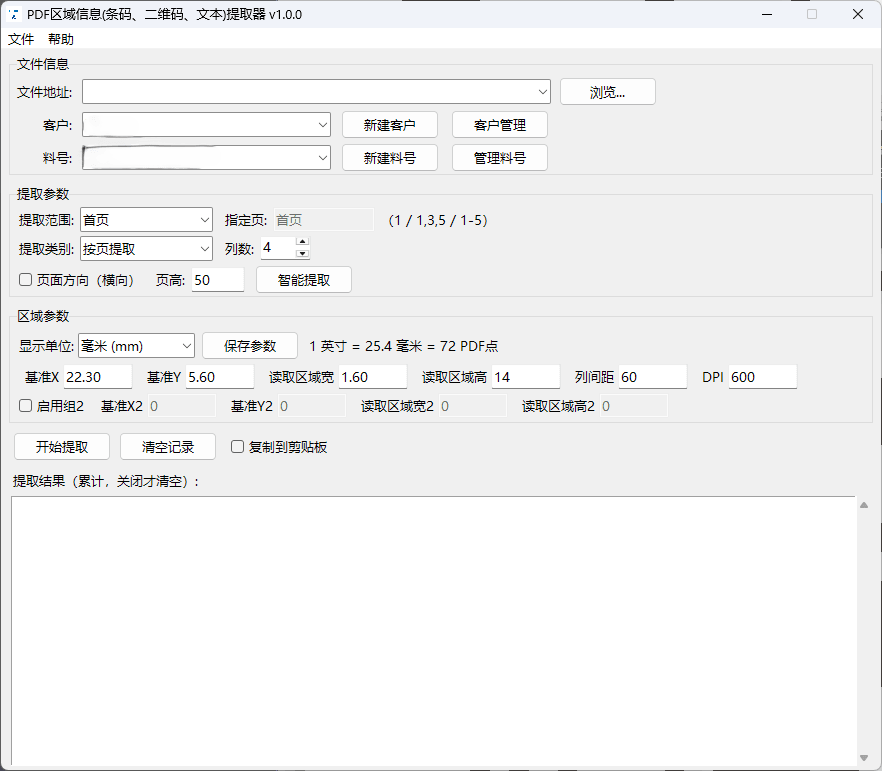882x771 pixels.
Task: Close the PDF extractor window
Action: pos(858,14)
